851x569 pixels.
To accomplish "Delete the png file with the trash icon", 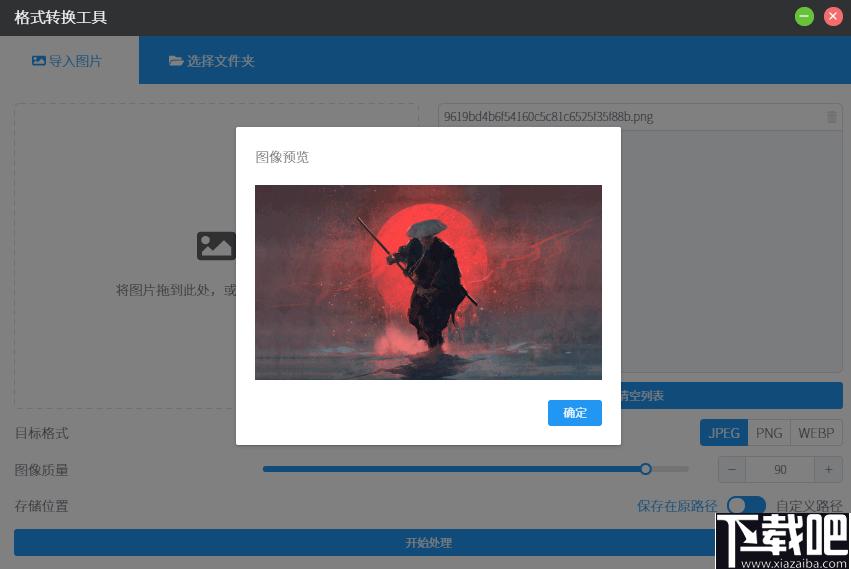I will [831, 117].
